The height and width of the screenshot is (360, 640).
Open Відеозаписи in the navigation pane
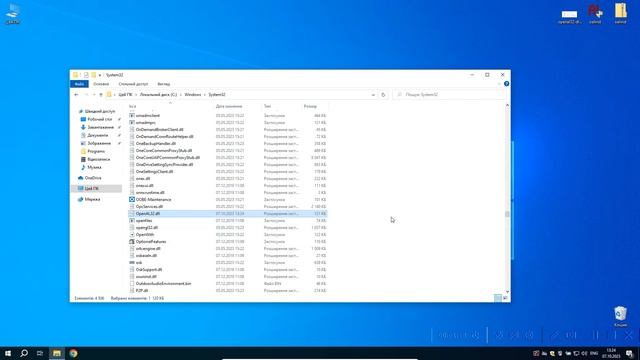click(98, 159)
